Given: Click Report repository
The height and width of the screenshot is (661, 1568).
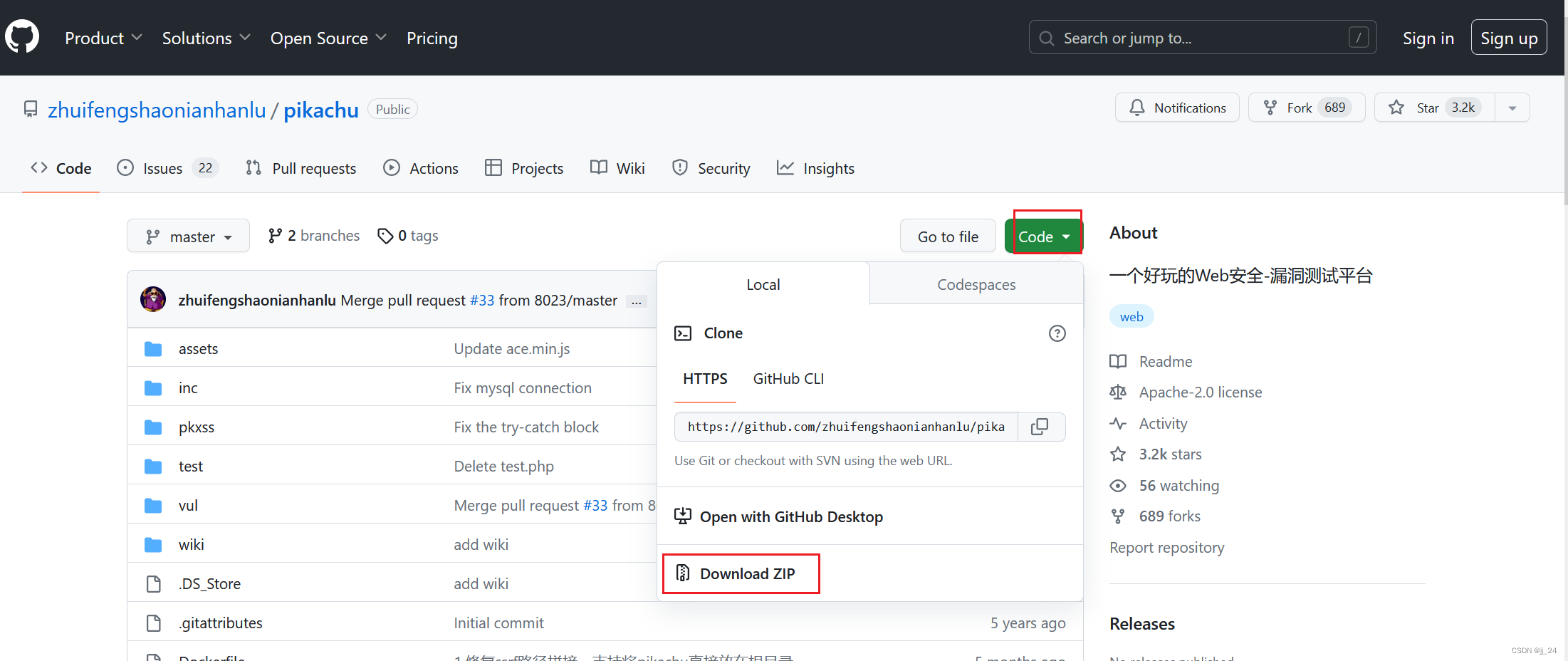Looking at the screenshot, I should [1166, 547].
